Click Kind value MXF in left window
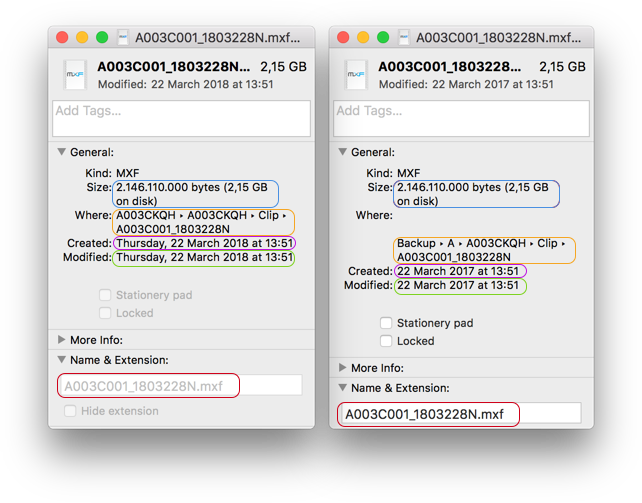642x503 pixels. tap(127, 173)
